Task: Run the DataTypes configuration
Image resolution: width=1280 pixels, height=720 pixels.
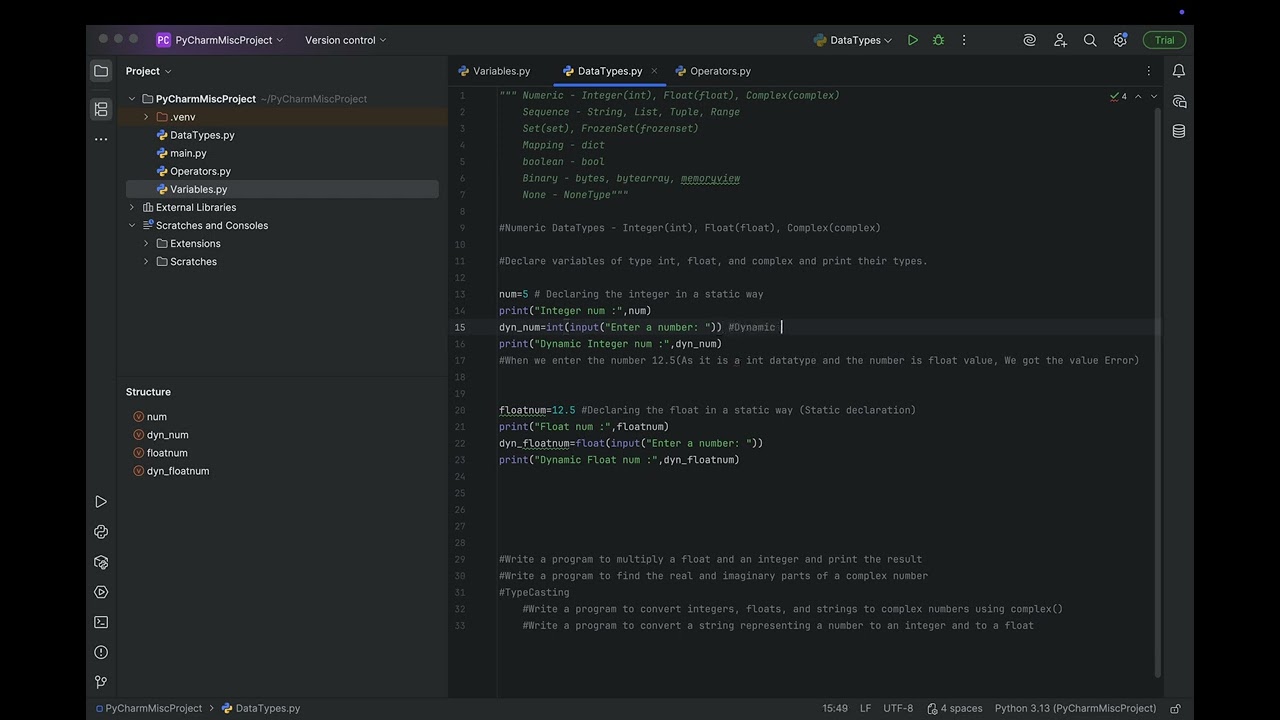Action: [913, 40]
